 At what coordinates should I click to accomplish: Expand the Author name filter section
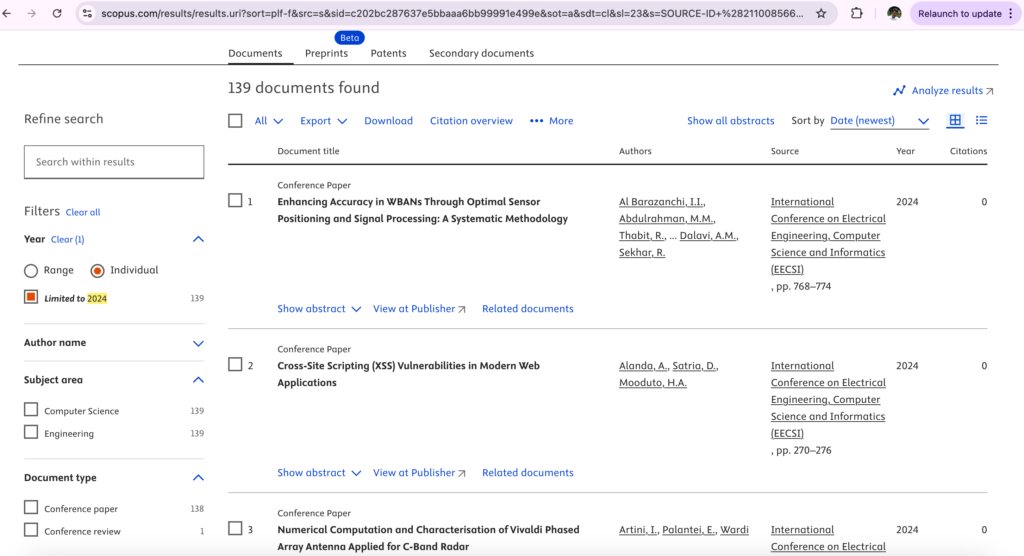[198, 343]
